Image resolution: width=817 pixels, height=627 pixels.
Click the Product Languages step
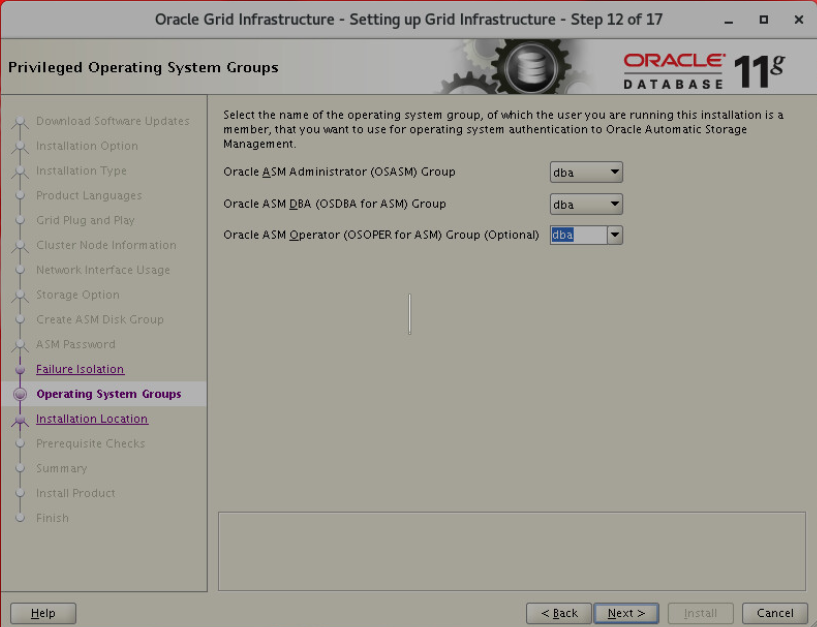coord(89,195)
